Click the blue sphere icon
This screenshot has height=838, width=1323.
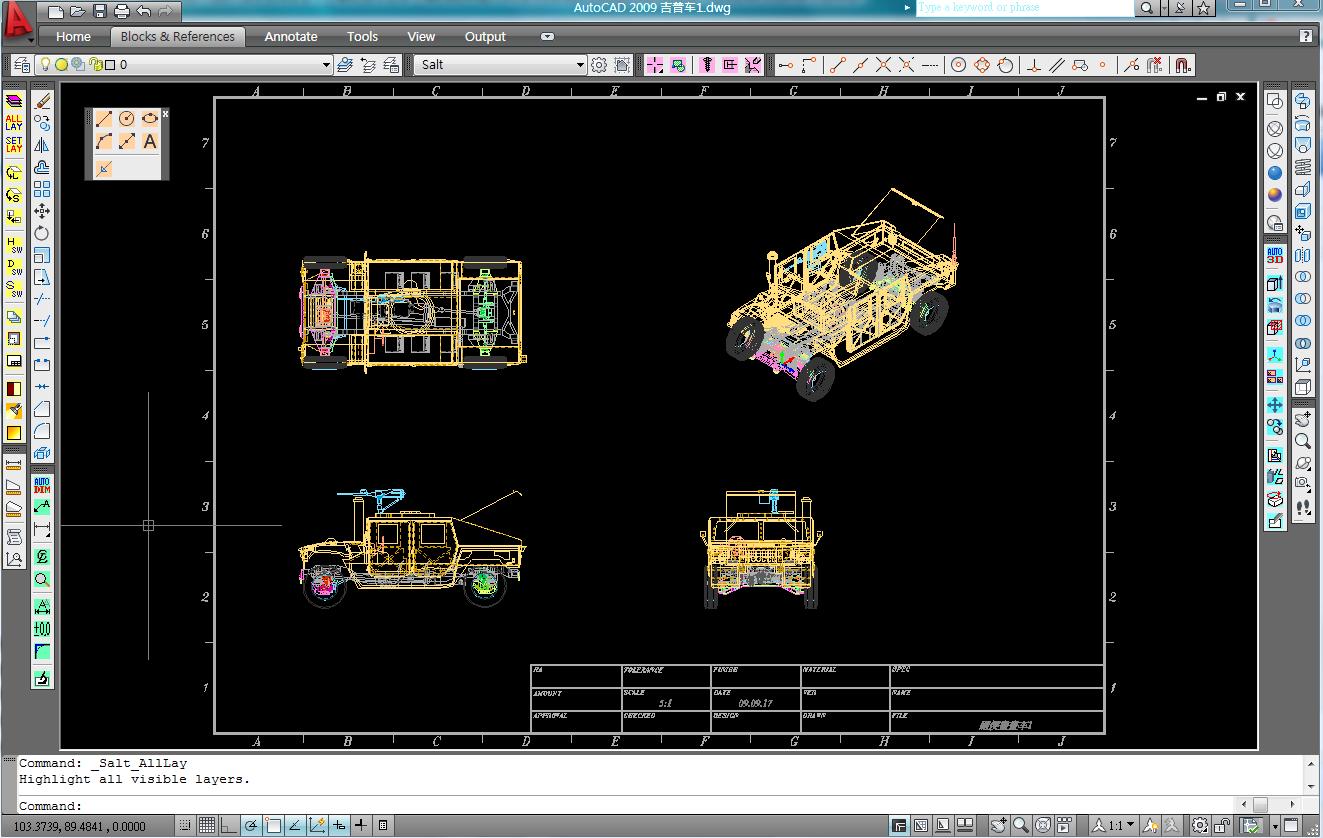tap(1275, 172)
